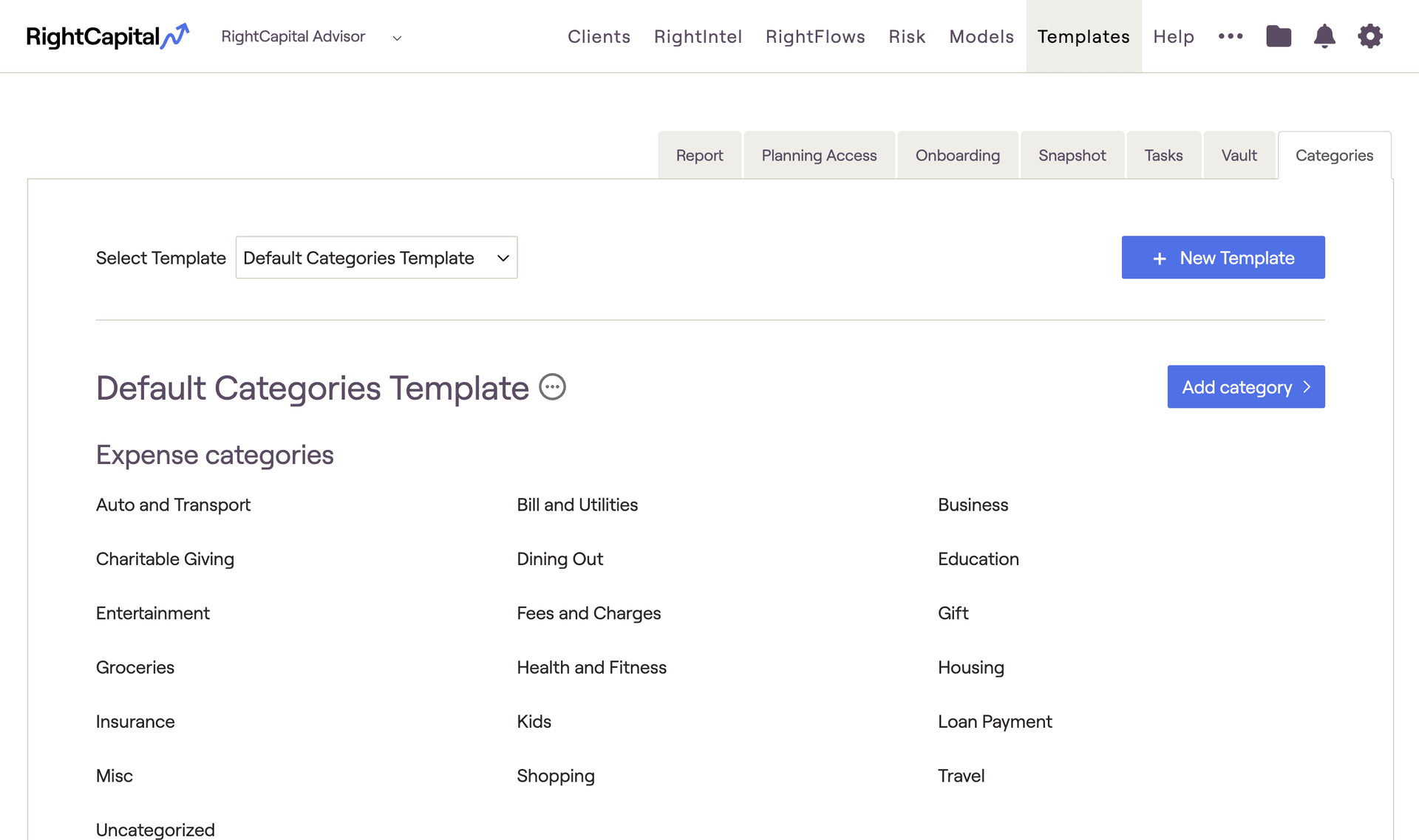The width and height of the screenshot is (1419, 840).
Task: Open the Models section
Action: [981, 36]
